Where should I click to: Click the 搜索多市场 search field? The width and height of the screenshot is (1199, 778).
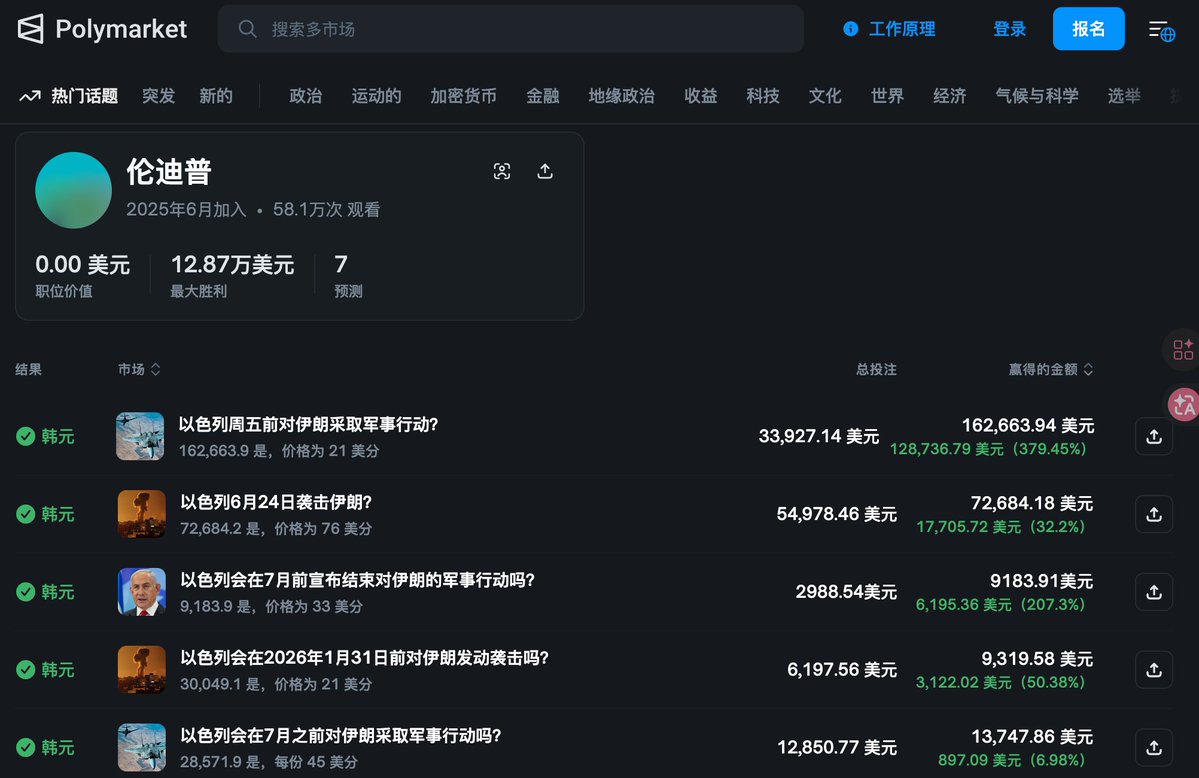click(x=511, y=29)
